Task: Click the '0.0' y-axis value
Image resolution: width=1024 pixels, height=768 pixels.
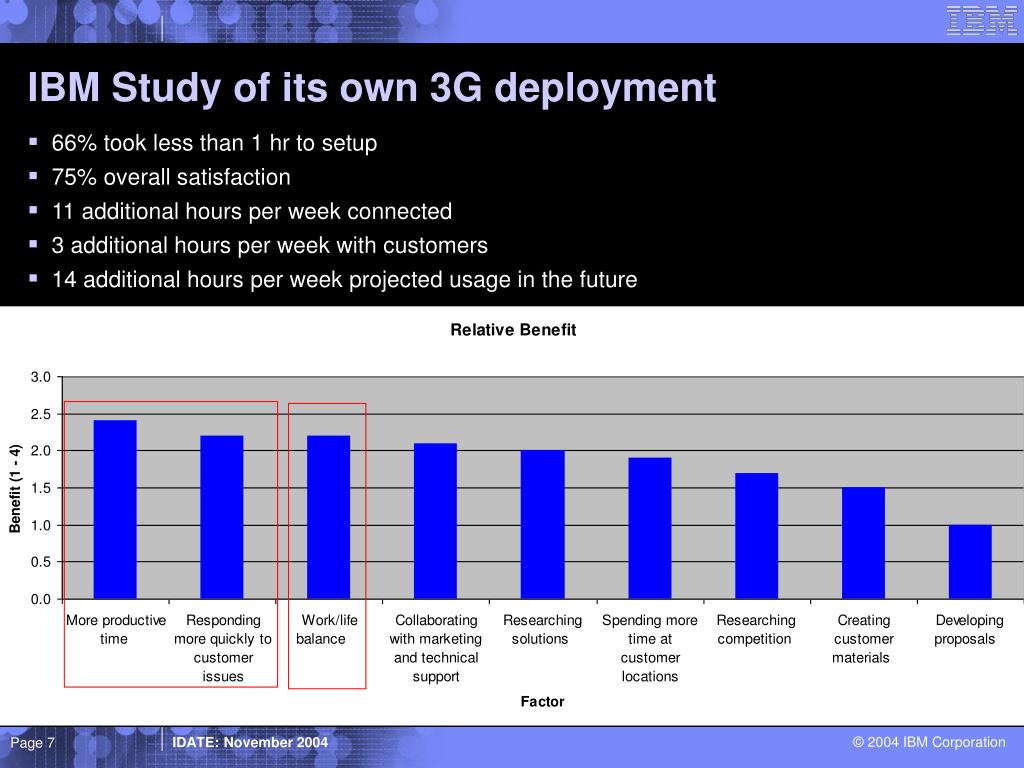Action: (x=40, y=599)
